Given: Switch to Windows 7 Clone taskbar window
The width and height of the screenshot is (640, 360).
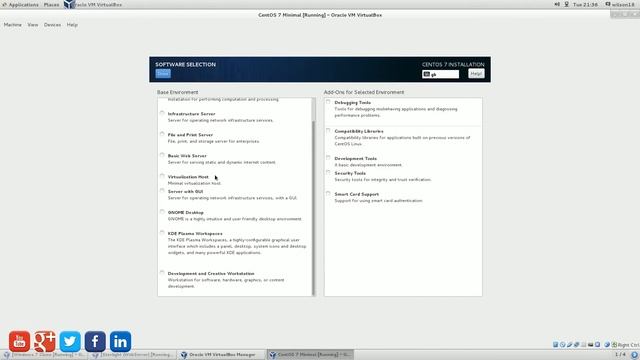Looking at the screenshot, I should [x=44, y=355].
